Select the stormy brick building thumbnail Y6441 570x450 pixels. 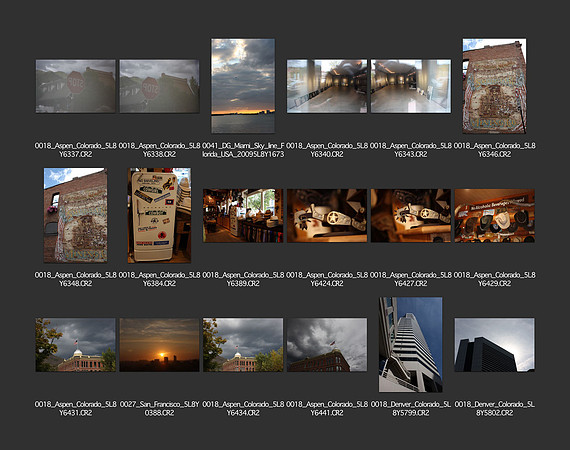click(327, 345)
